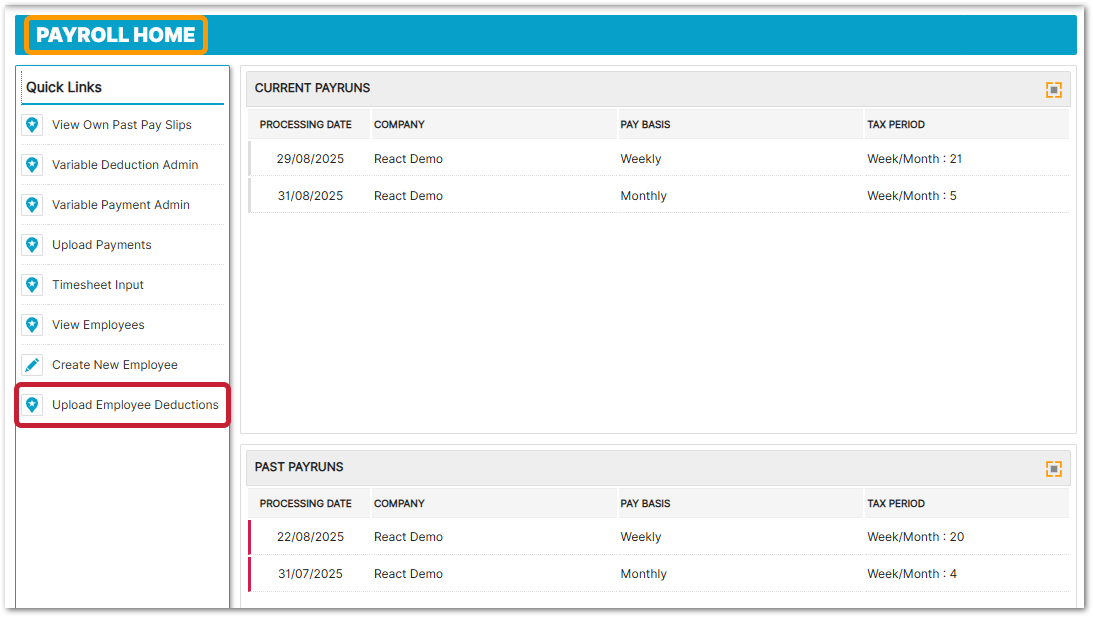
Task: Expand the Past Payruns panel
Action: click(x=1053, y=469)
